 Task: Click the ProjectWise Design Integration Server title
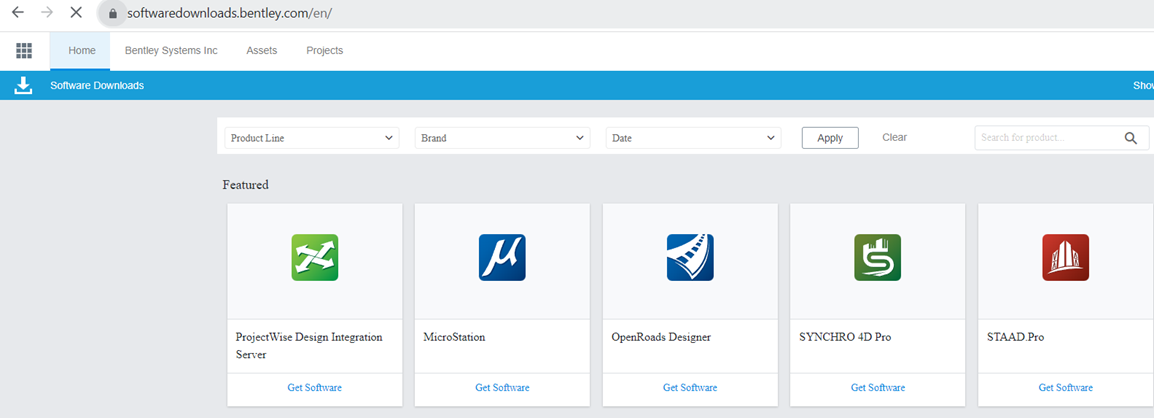(x=309, y=346)
